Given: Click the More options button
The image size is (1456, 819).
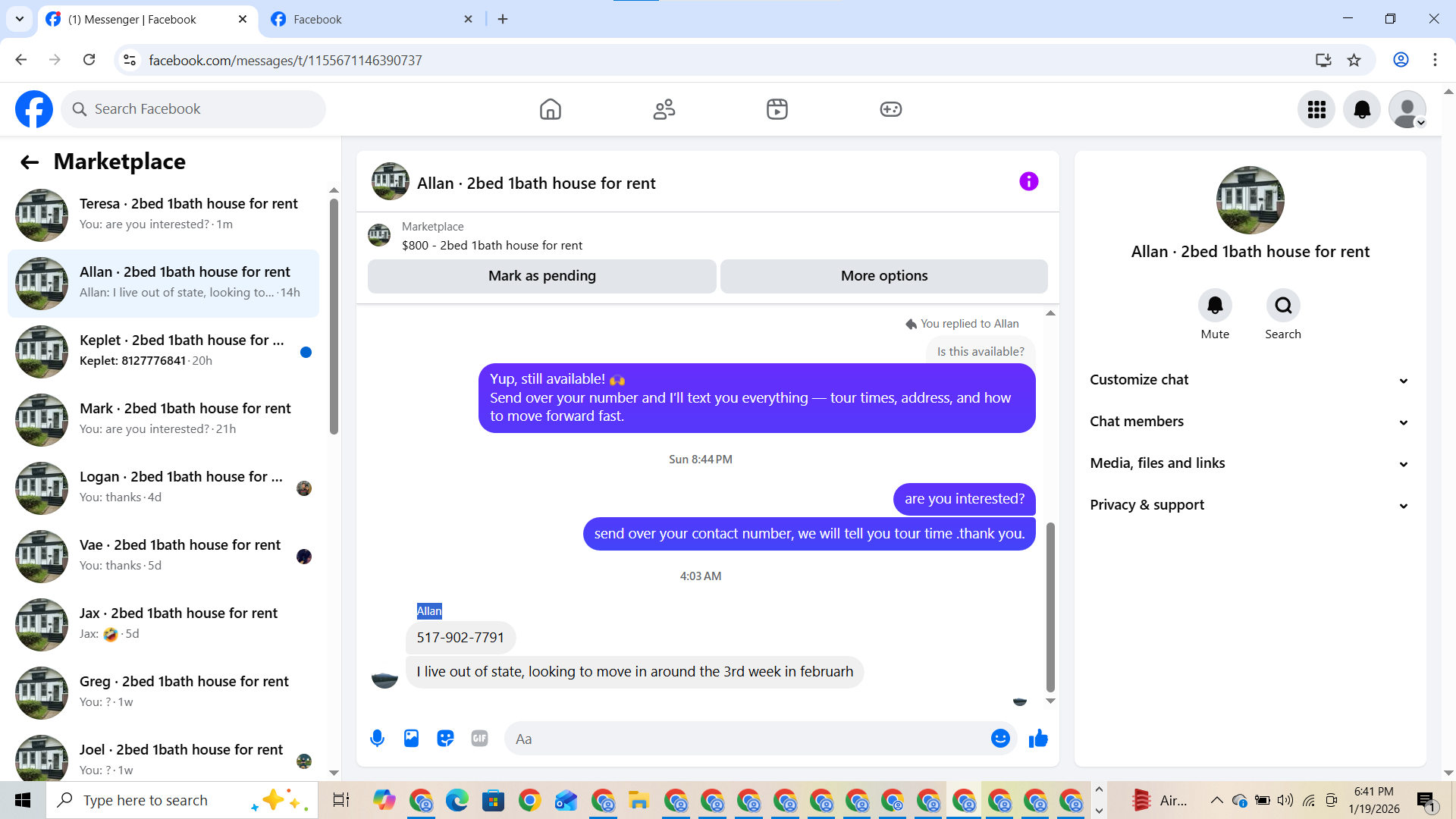Looking at the screenshot, I should point(883,276).
